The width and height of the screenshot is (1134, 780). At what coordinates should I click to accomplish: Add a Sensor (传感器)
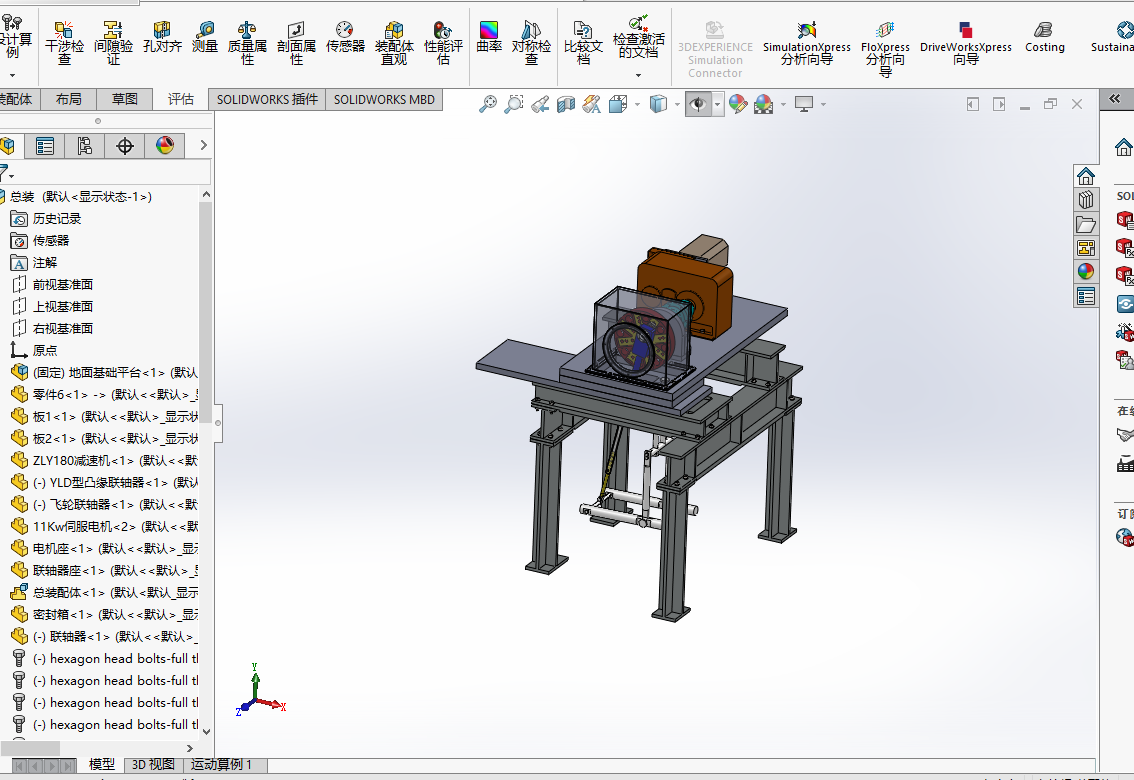[x=345, y=37]
